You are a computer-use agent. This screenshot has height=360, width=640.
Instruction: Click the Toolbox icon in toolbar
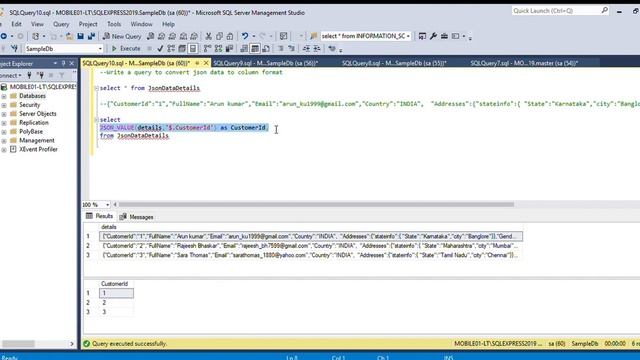pos(444,36)
